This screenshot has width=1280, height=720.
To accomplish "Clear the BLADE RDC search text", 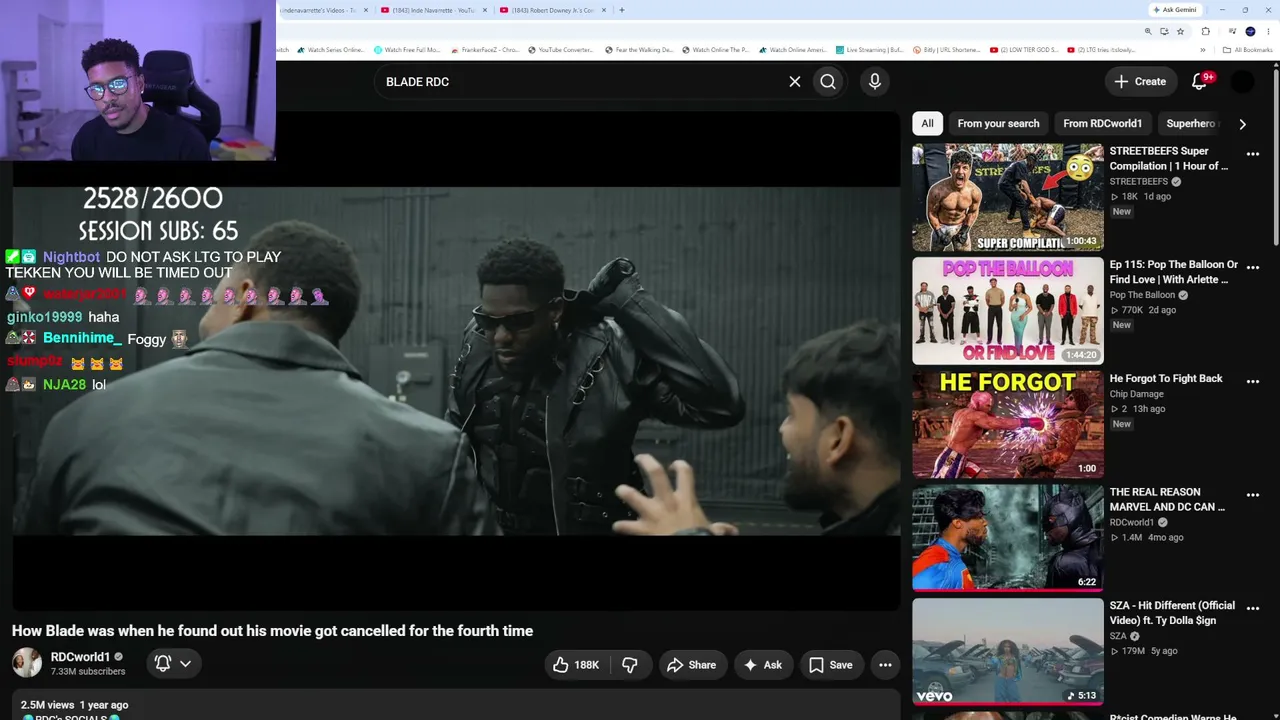I will pos(795,82).
